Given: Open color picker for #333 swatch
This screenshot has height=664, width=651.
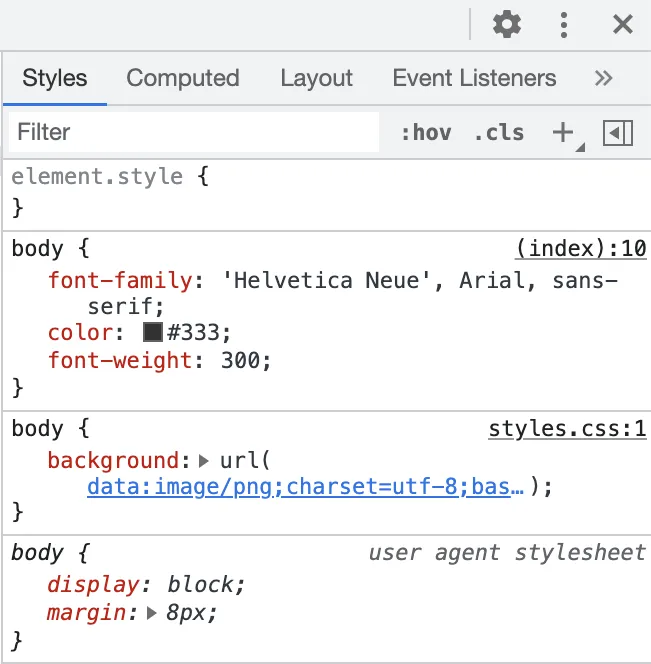Looking at the screenshot, I should (153, 332).
